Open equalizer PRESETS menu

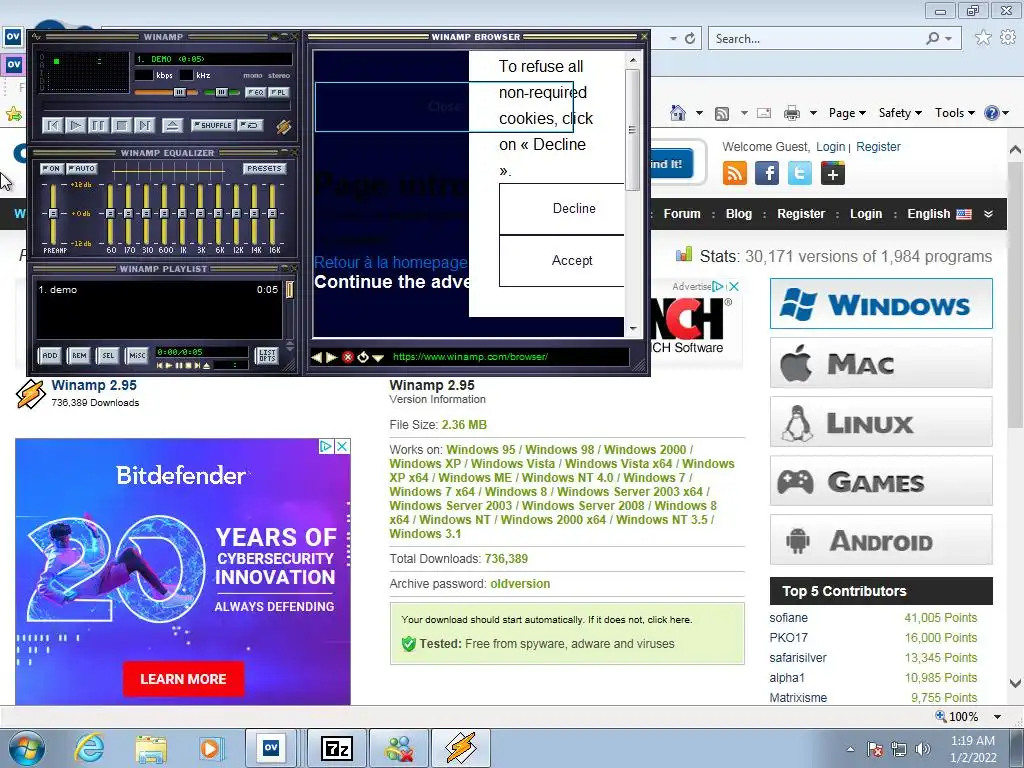[x=264, y=168]
